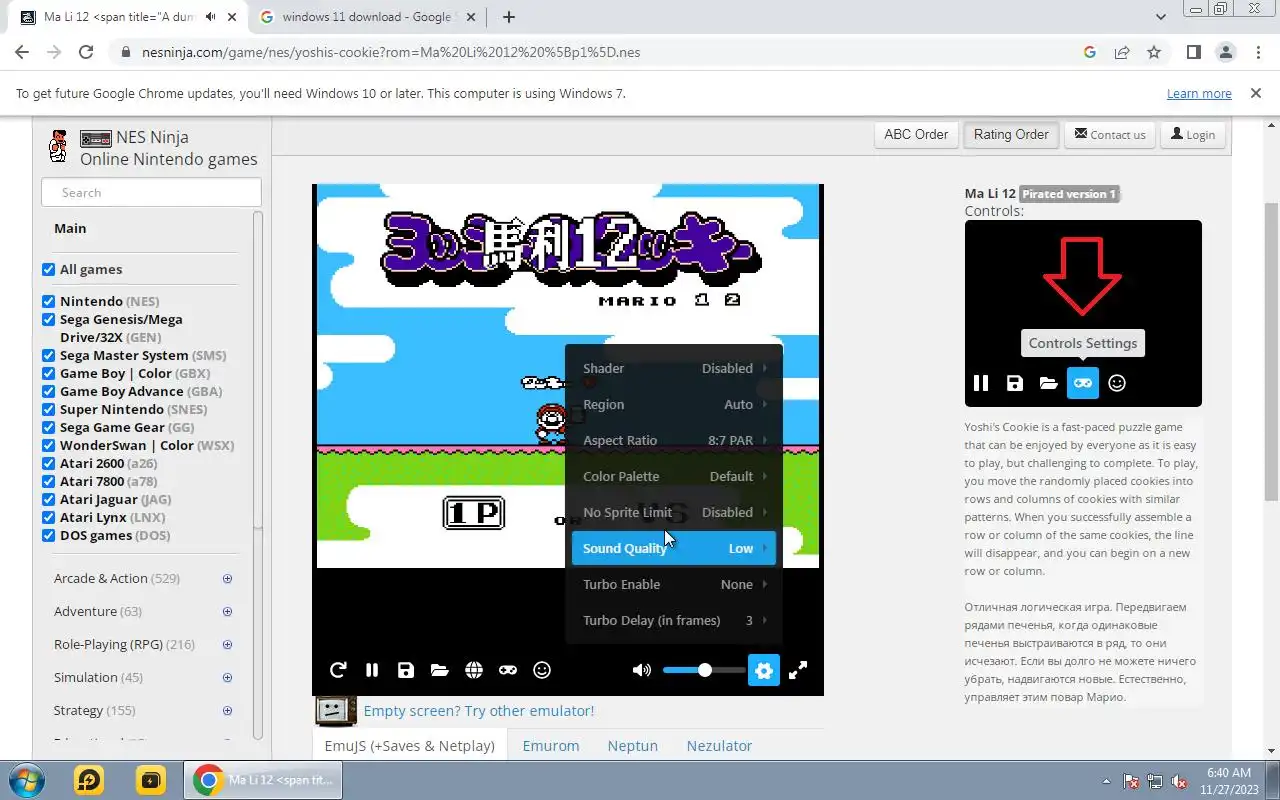Switch to the Nezulator emulator tab
This screenshot has width=1280, height=800.
pos(719,745)
